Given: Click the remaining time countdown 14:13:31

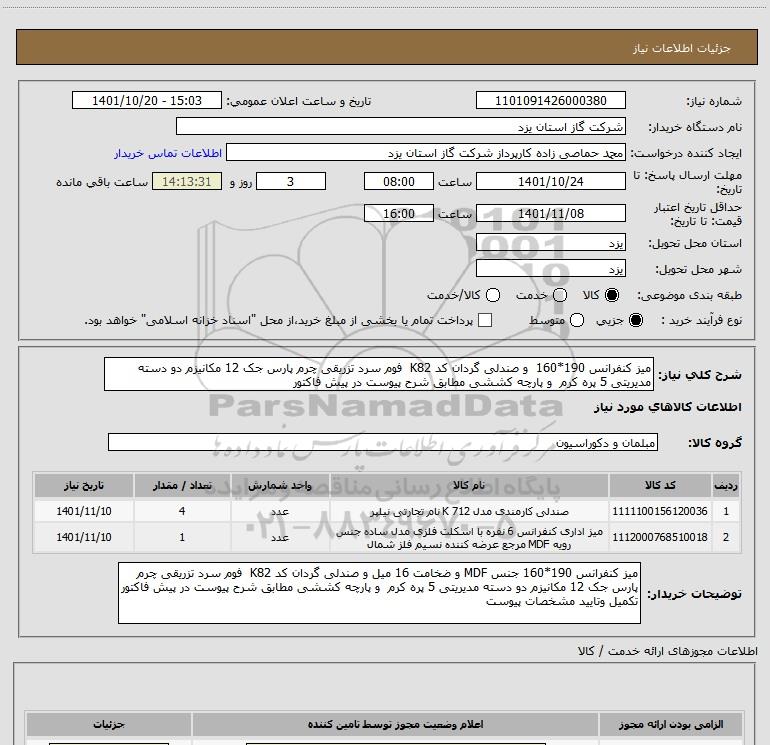Looking at the screenshot, I should [x=187, y=181].
